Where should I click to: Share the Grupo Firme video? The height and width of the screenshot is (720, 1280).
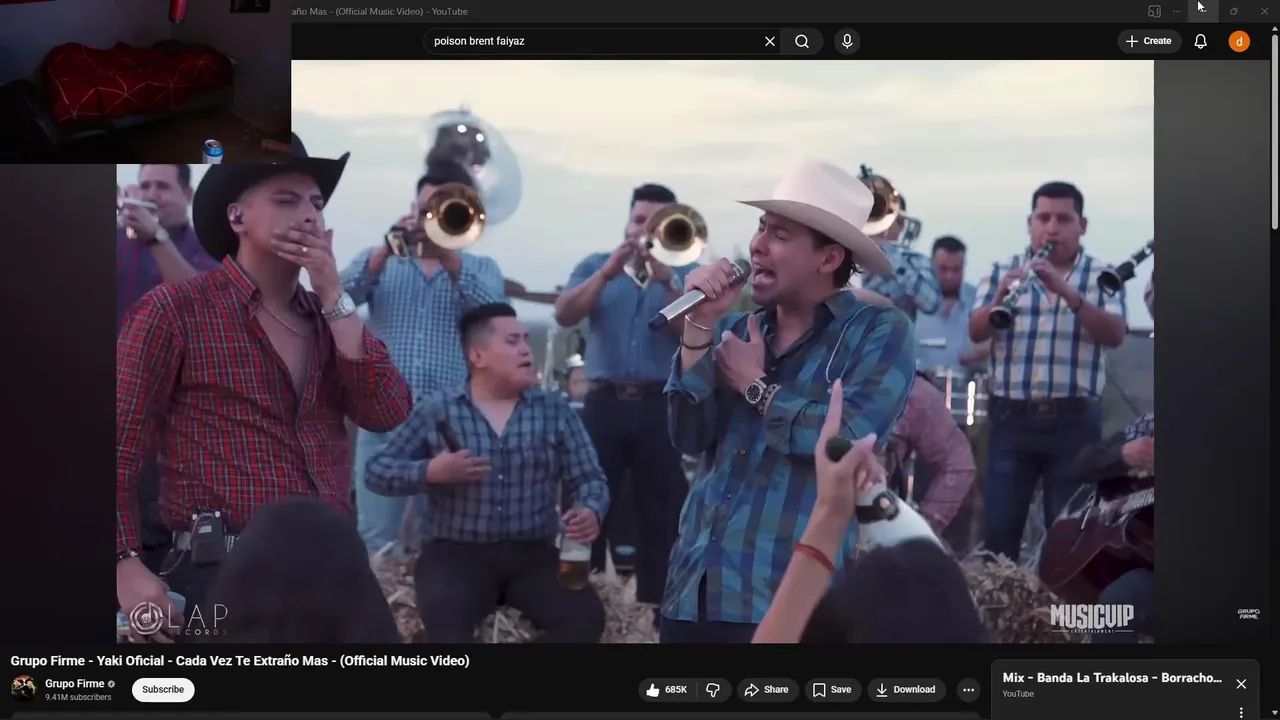(766, 690)
